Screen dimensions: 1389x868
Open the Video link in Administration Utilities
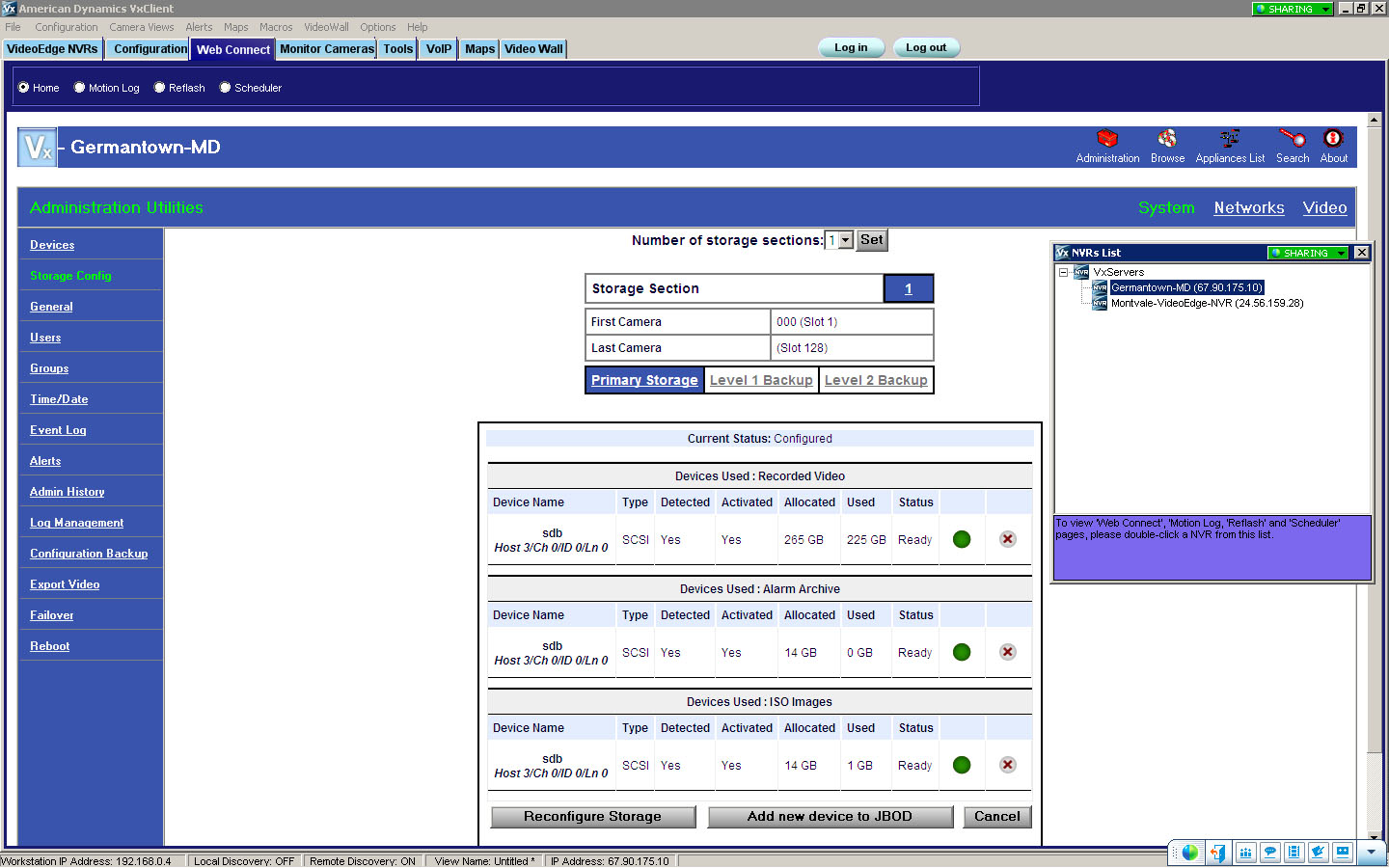click(1324, 207)
